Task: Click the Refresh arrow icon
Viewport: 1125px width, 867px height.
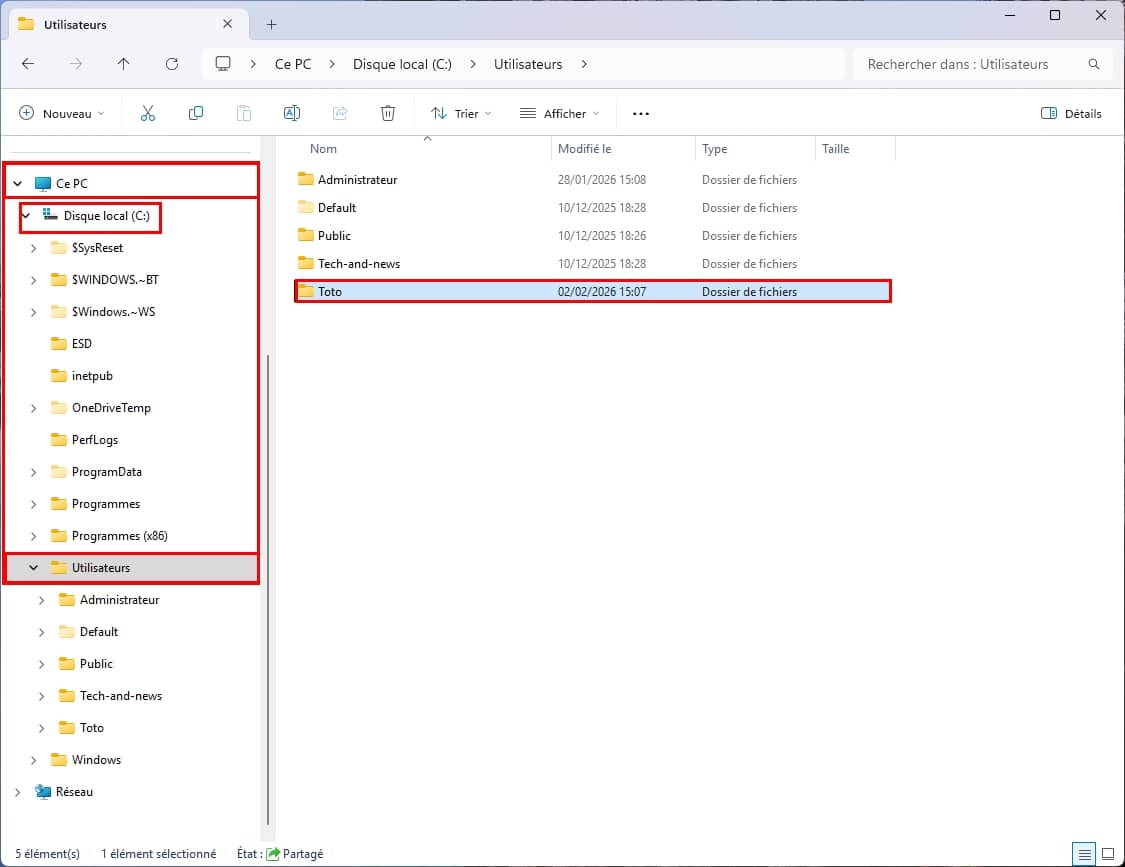Action: click(172, 64)
